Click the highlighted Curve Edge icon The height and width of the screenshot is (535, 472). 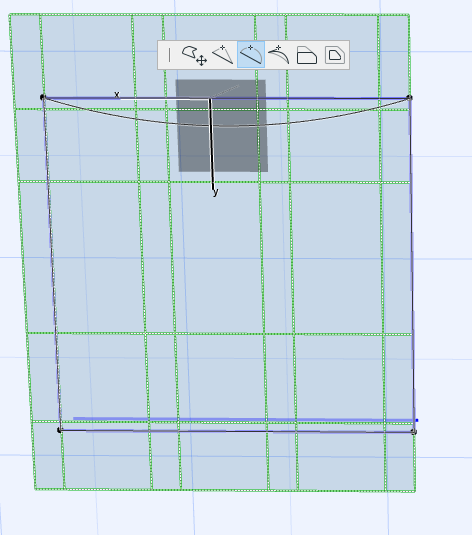tap(251, 55)
